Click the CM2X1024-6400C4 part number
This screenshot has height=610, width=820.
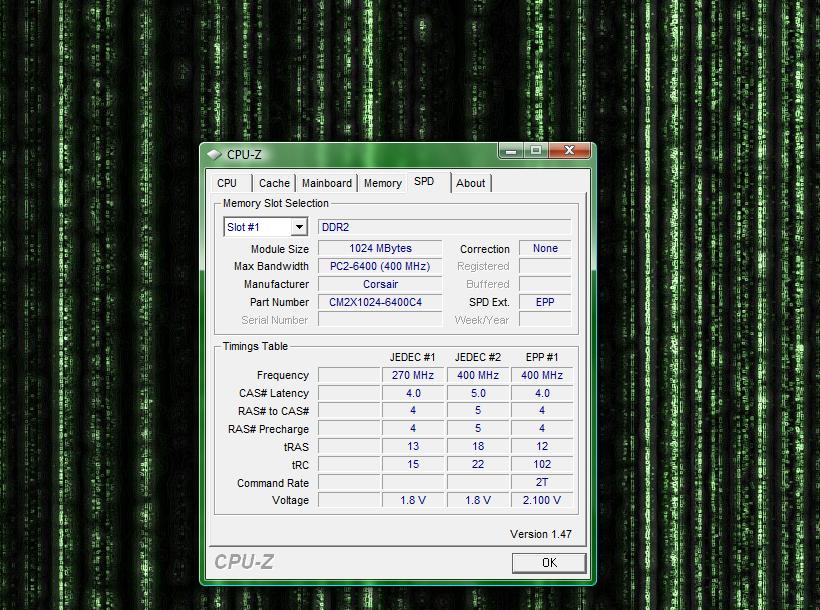pos(380,302)
